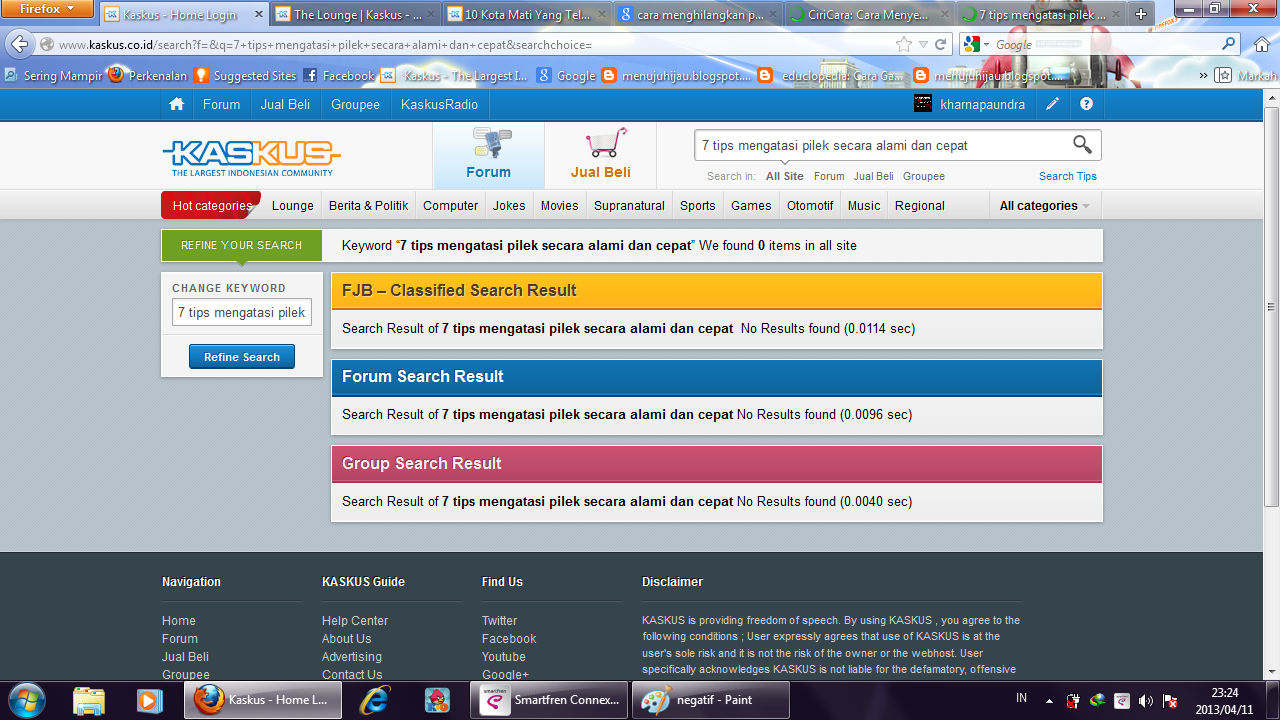Viewport: 1280px width, 720px height.
Task: Open the help question mark icon
Action: click(1087, 104)
